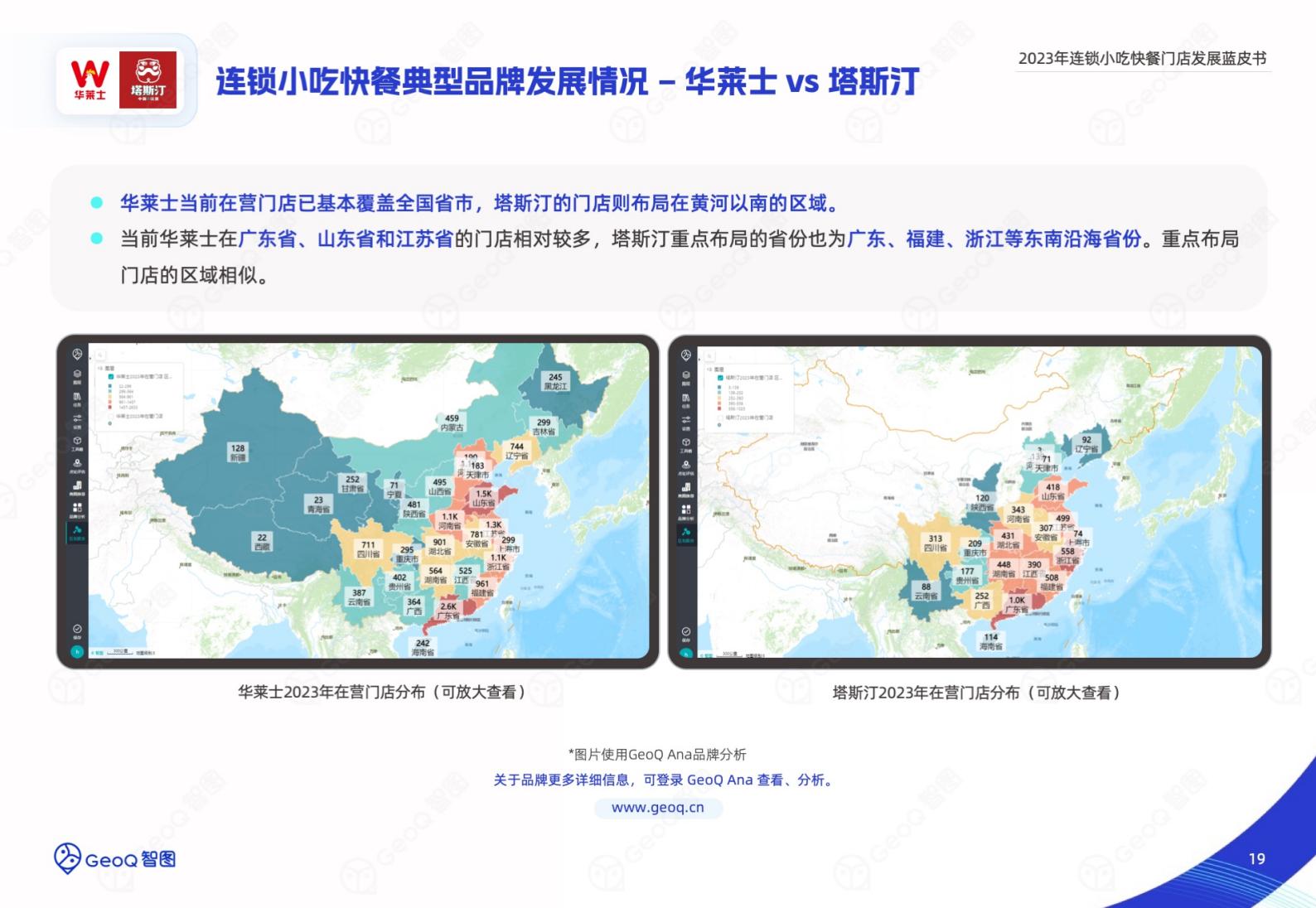Open the www.geoq.cn link
The image size is (1316, 908).
click(658, 807)
